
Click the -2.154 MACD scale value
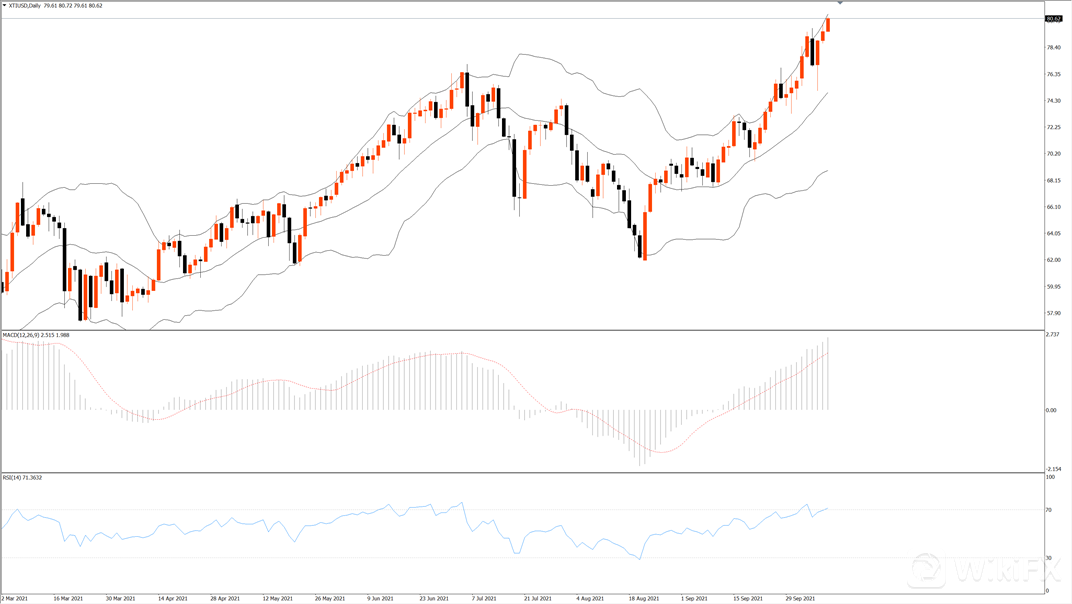(x=1052, y=468)
